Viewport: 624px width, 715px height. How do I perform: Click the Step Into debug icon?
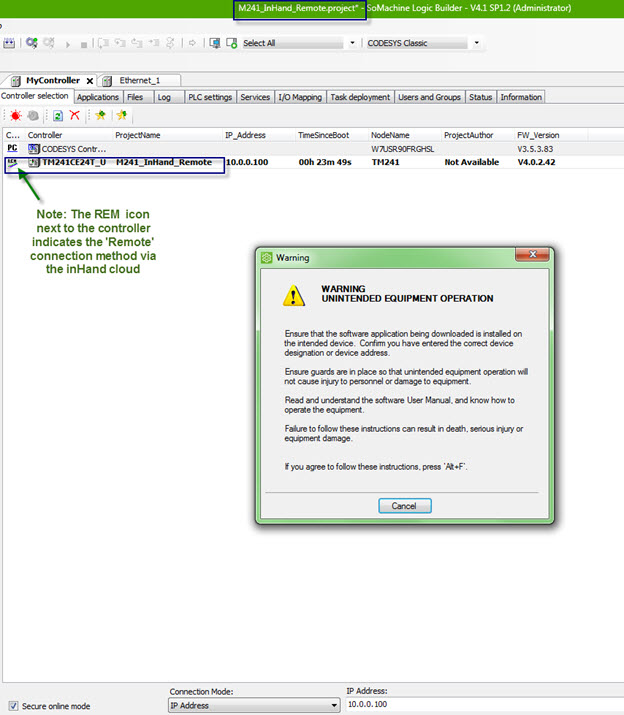(x=120, y=43)
